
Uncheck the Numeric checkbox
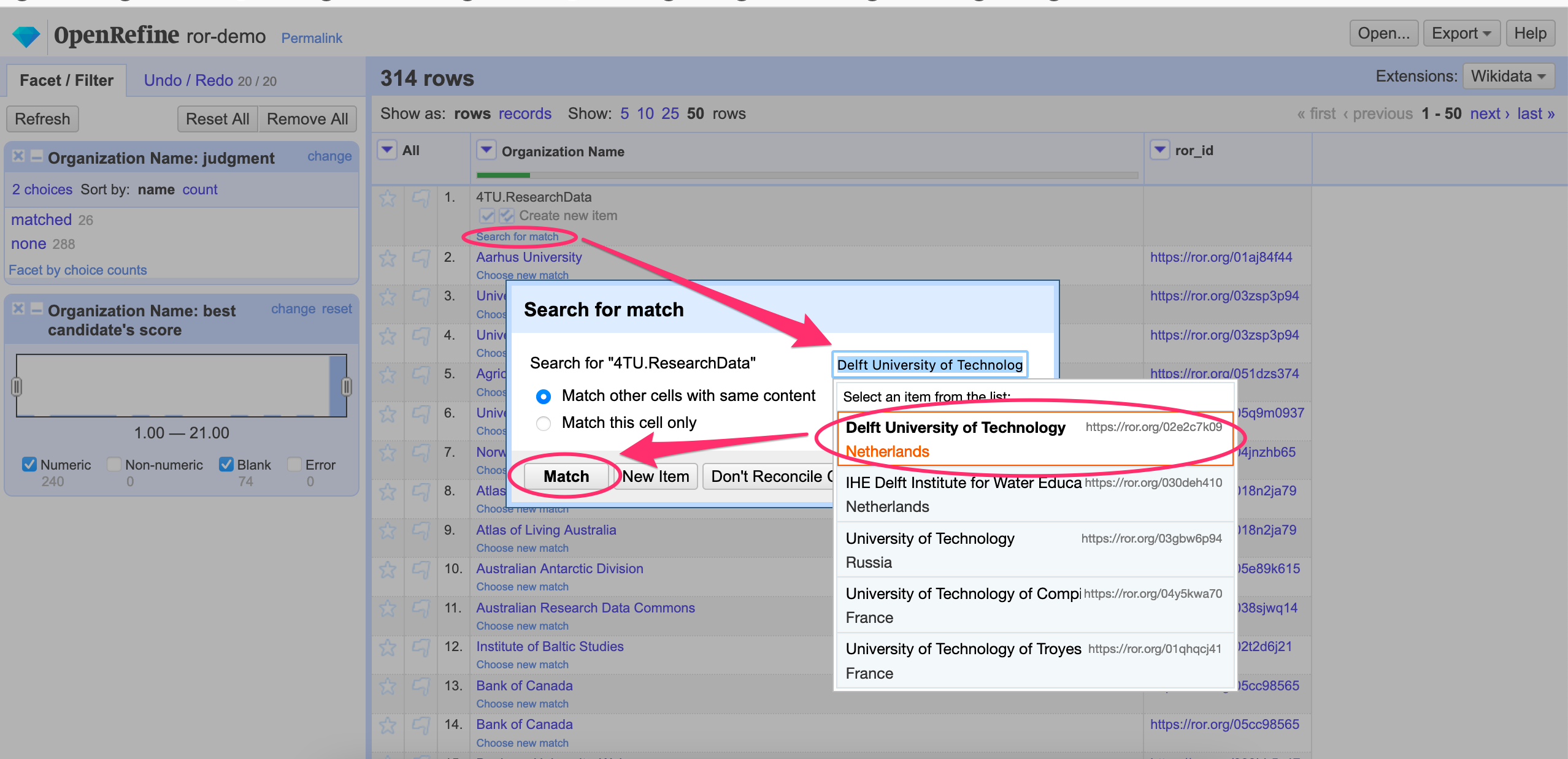pos(29,465)
